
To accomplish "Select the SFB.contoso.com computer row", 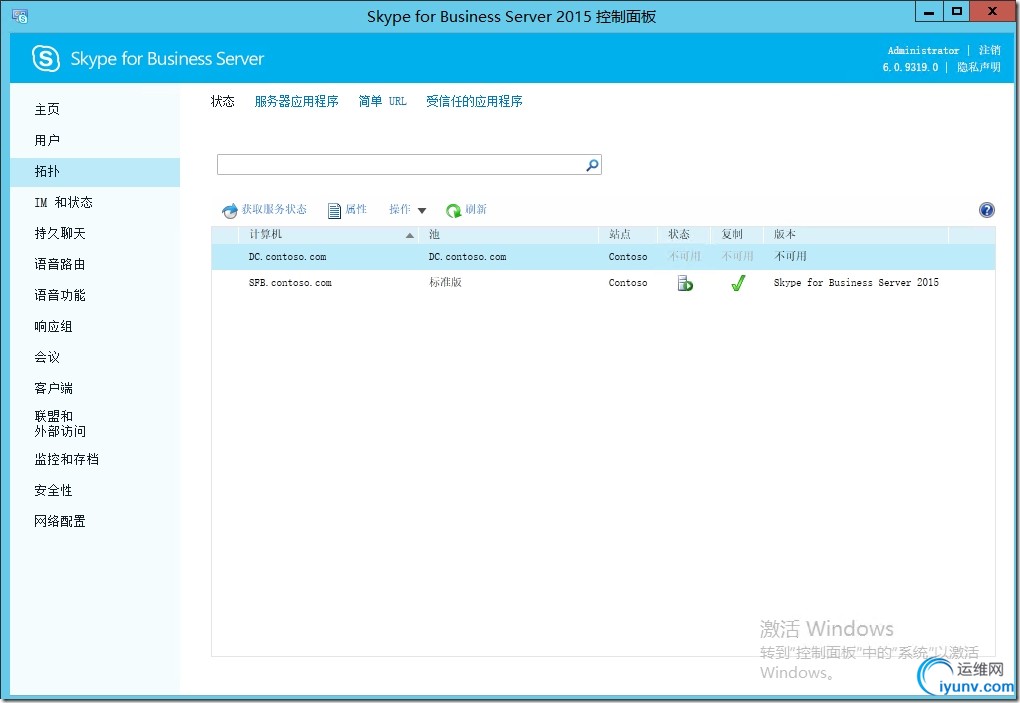I will pos(603,283).
